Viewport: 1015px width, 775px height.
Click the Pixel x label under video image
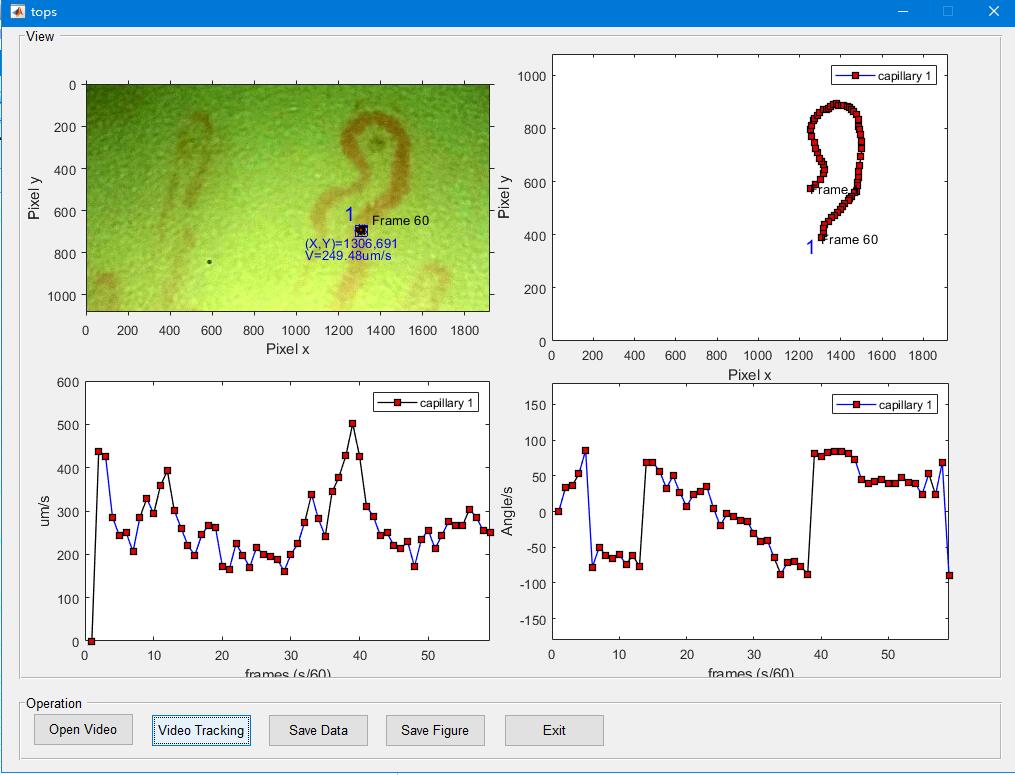(x=287, y=349)
